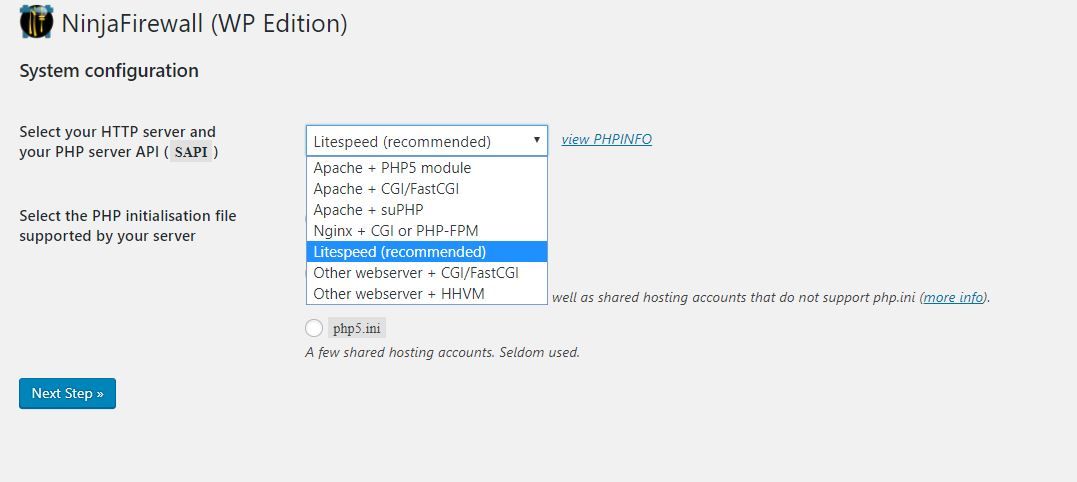Click the SAPI code label

(191, 152)
